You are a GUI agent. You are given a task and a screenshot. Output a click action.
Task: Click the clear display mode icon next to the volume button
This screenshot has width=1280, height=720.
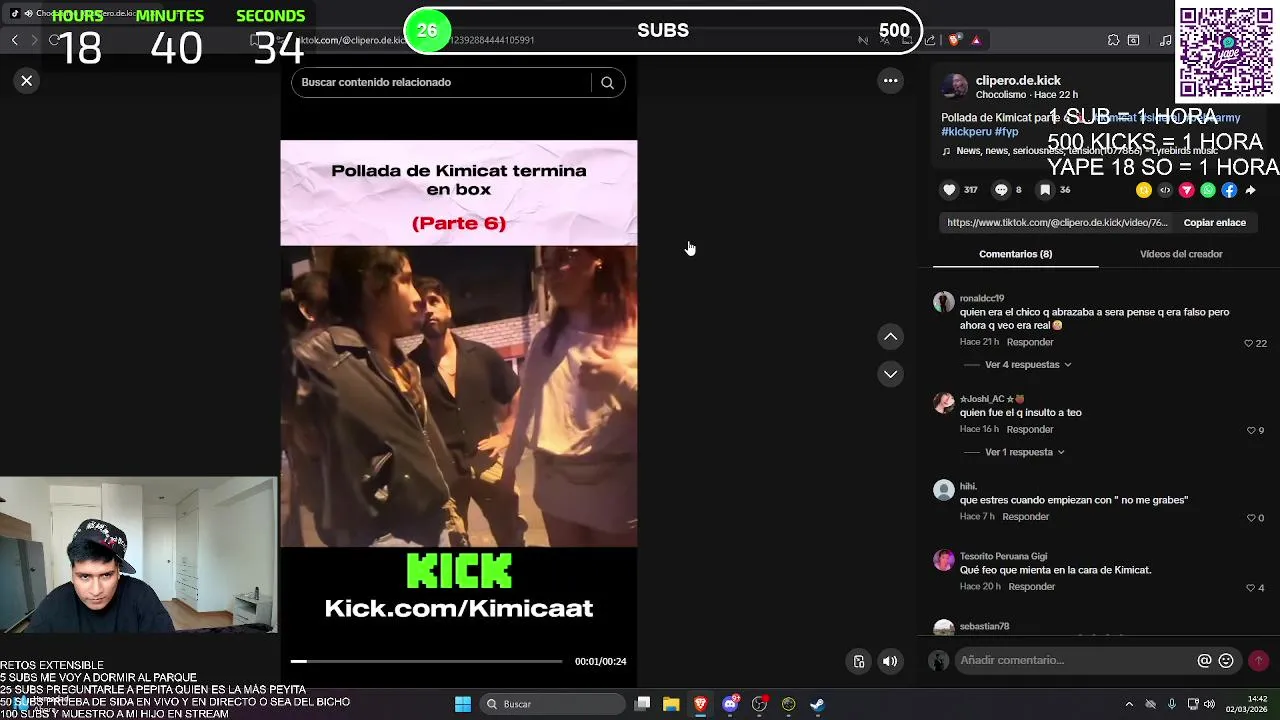tap(858, 661)
